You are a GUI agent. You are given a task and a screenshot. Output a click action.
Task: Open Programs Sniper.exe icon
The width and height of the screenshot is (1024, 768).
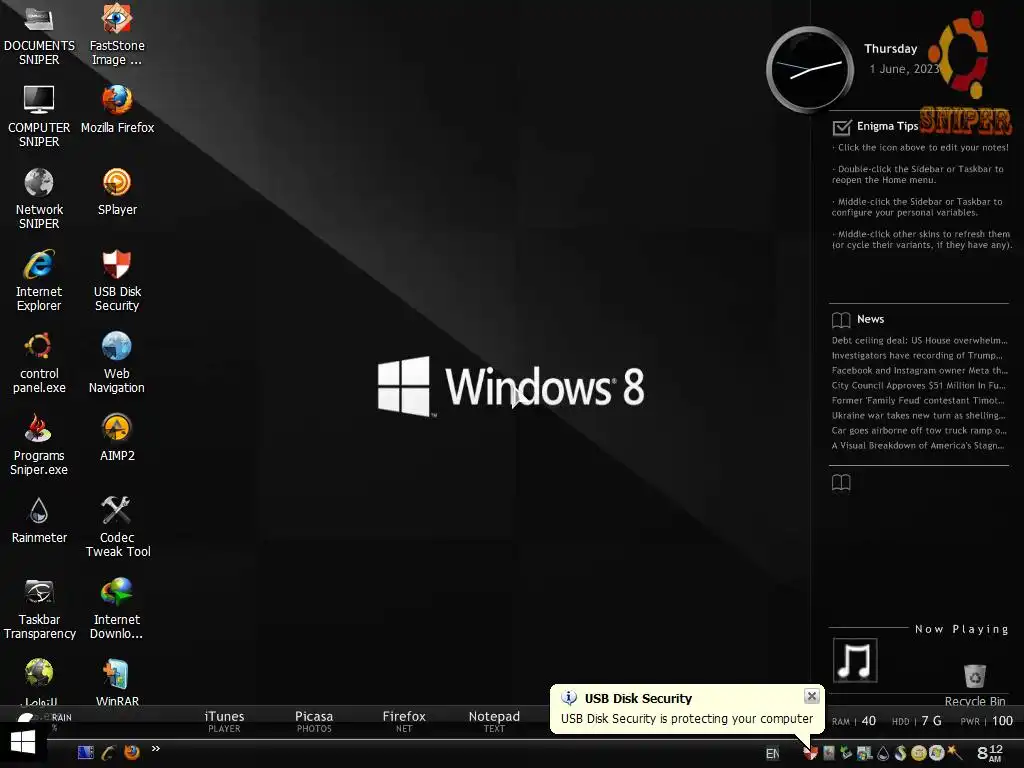pos(39,445)
